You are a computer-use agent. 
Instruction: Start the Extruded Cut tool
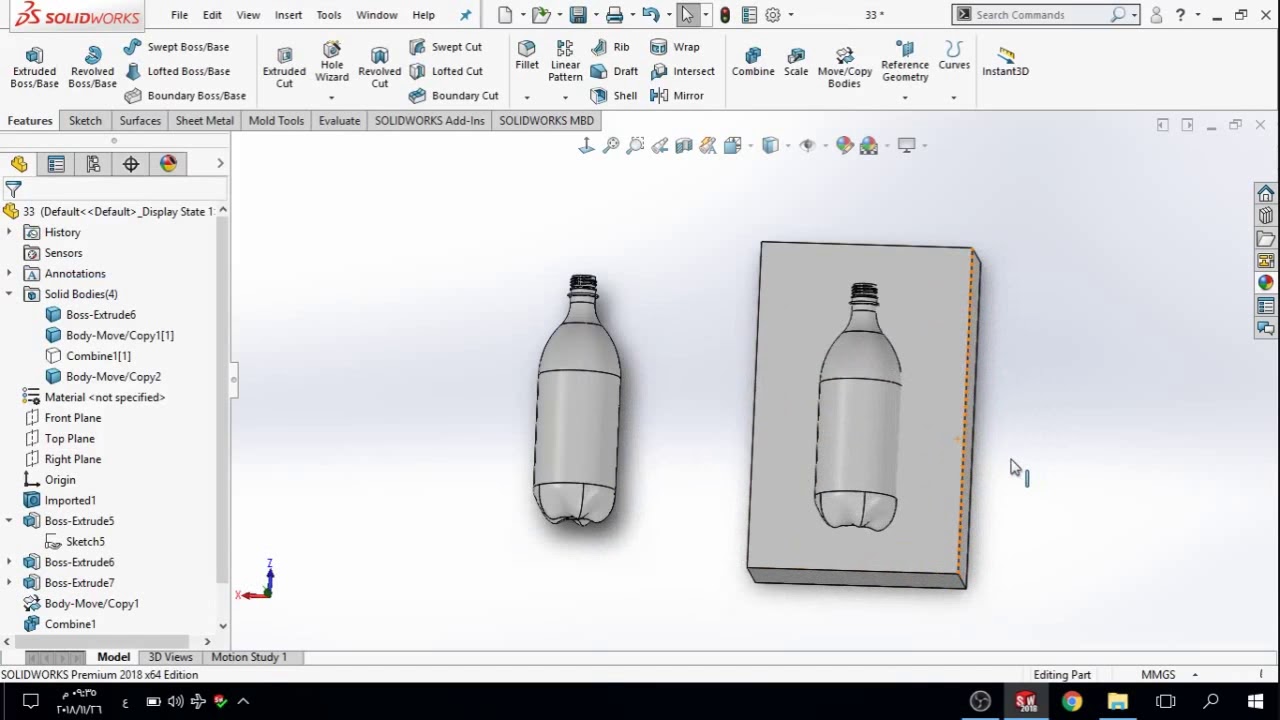click(284, 67)
